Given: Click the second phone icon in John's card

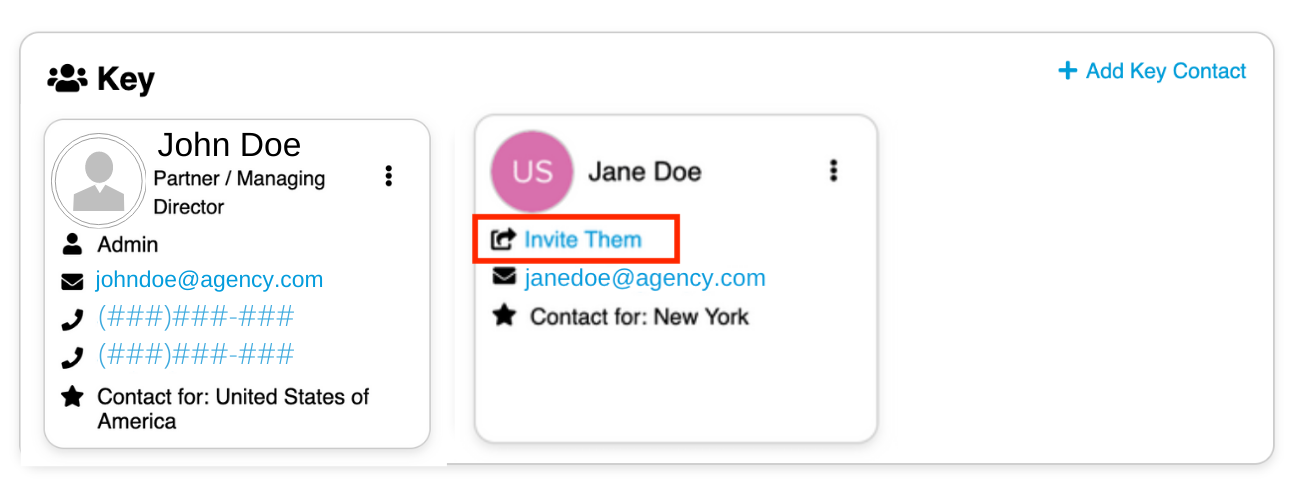Looking at the screenshot, I should click(x=72, y=358).
